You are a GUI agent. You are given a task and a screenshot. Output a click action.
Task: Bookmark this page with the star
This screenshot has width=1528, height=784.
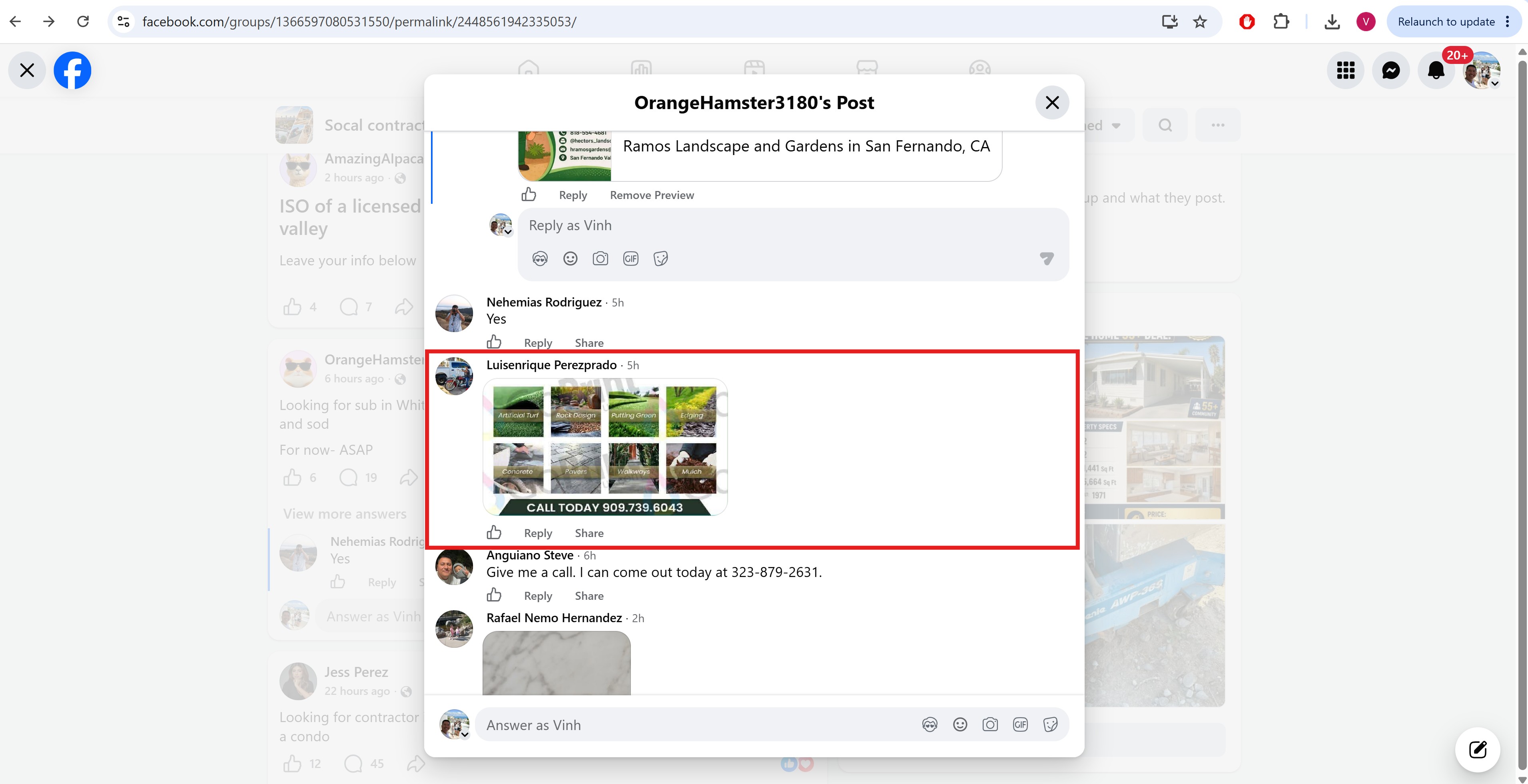pyautogui.click(x=1200, y=22)
